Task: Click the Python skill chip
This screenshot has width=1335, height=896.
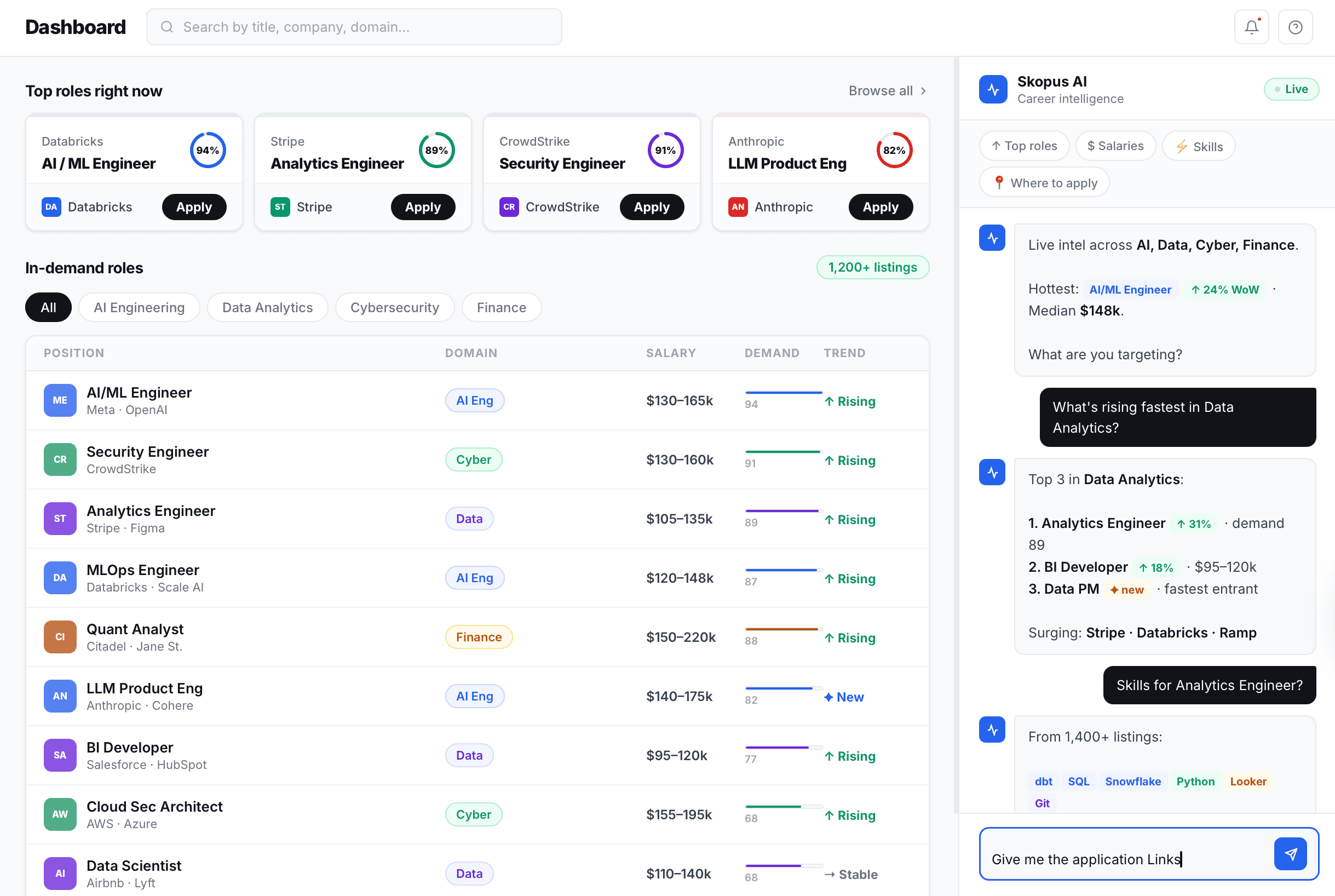Action: (x=1195, y=782)
